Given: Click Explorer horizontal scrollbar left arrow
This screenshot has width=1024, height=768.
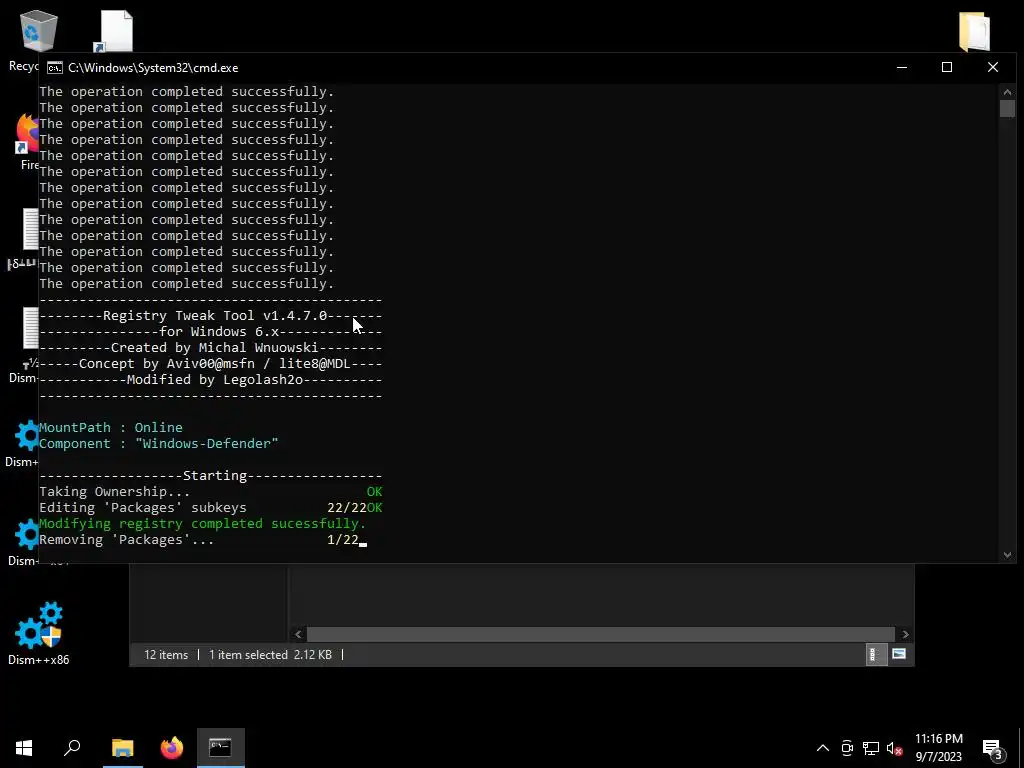Looking at the screenshot, I should click(x=298, y=634).
